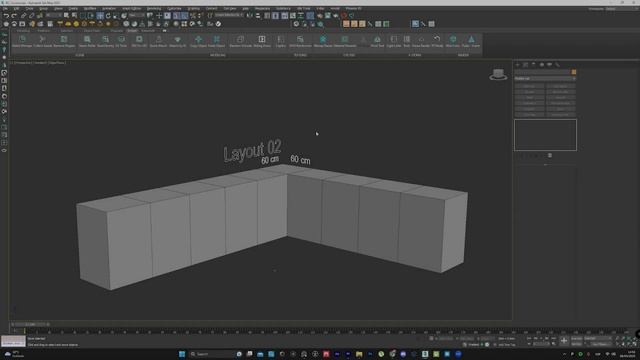Screen dimensions: 640x360
Task: Open the Tools menu
Action: [x=30, y=9]
